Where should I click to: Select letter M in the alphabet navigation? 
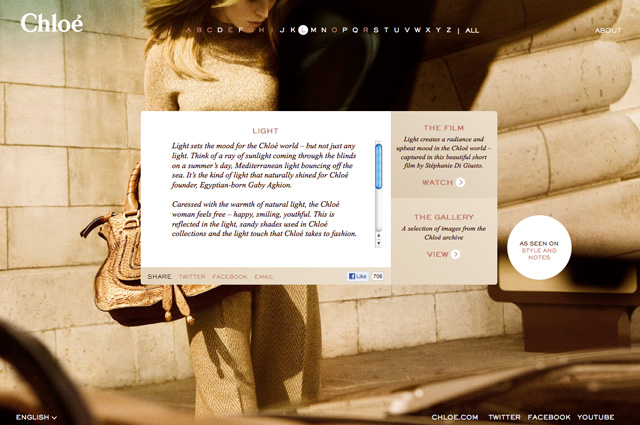pyautogui.click(x=313, y=30)
